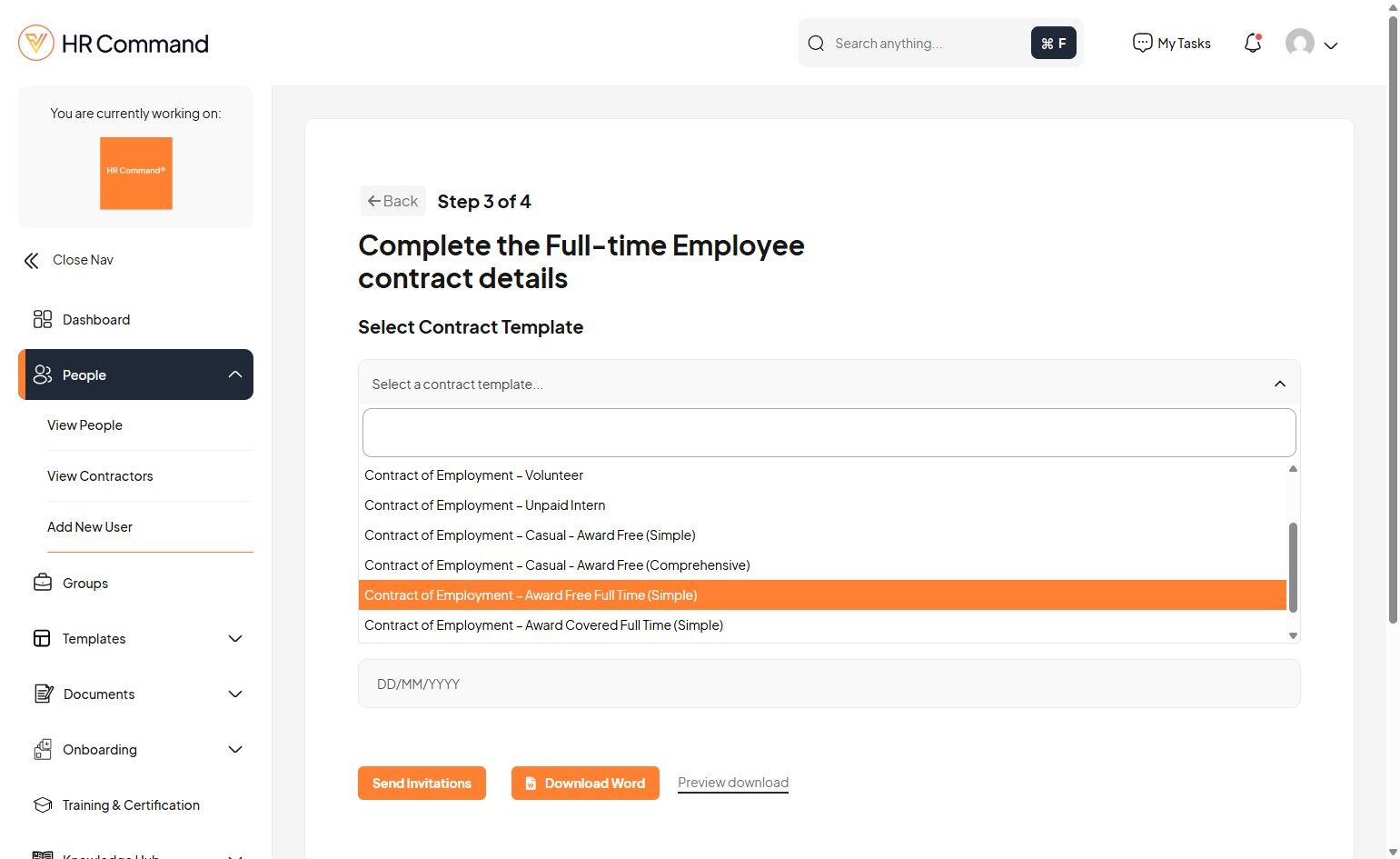
Task: Choose Contract of Employment – Volunteer
Action: 473,475
